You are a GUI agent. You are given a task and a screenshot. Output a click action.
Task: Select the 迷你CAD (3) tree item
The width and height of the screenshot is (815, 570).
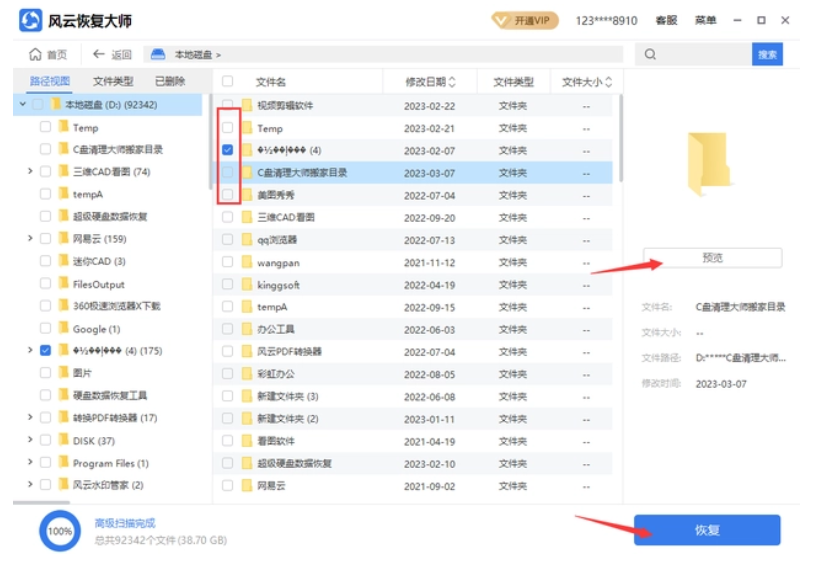99,261
